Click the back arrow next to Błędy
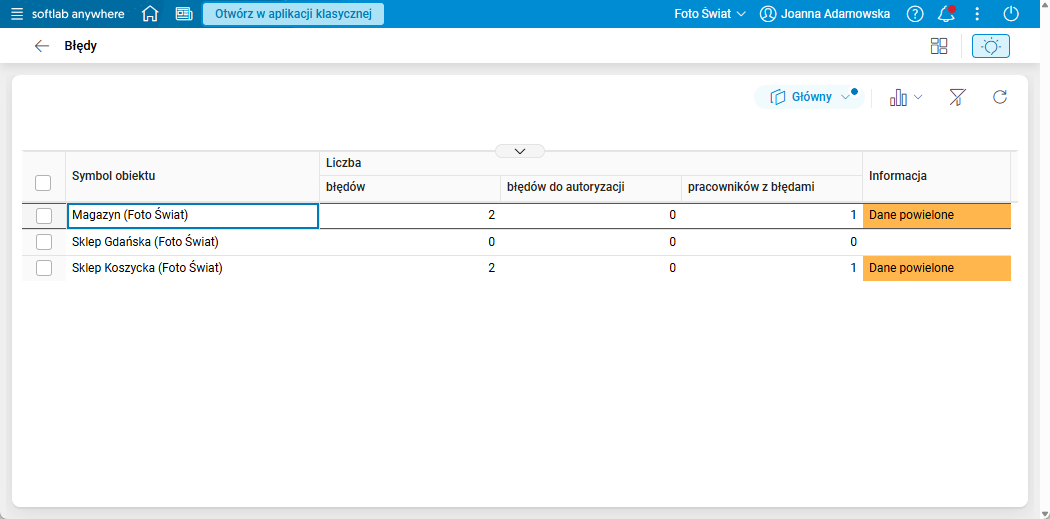The width and height of the screenshot is (1050, 519). pyautogui.click(x=41, y=46)
